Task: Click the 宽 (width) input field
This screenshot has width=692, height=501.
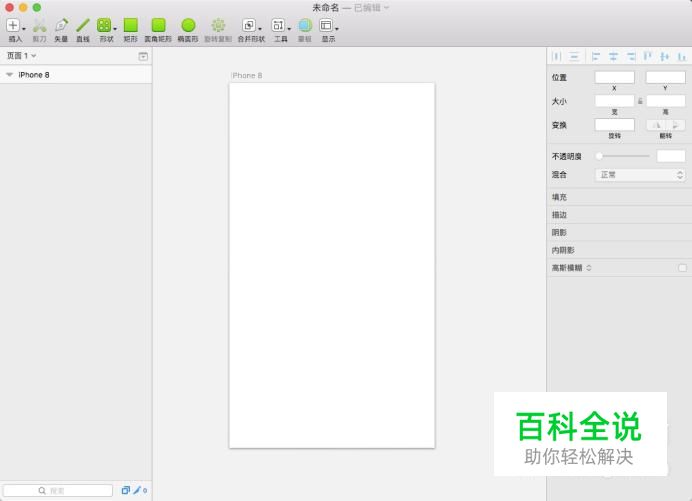Action: [614, 101]
